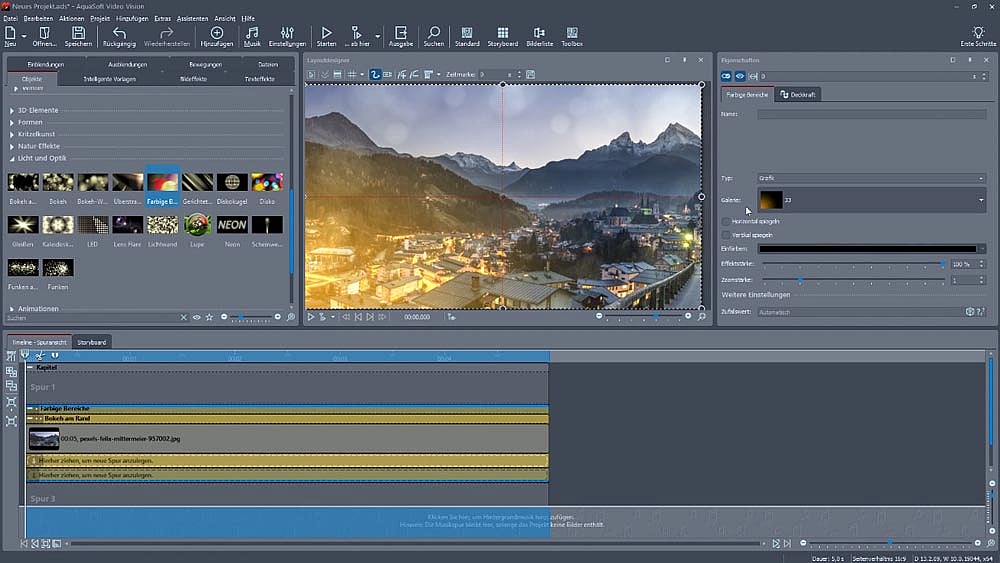Enable the Horizontal spiegeln checkbox
This screenshot has width=1000, height=563.
[x=726, y=221]
